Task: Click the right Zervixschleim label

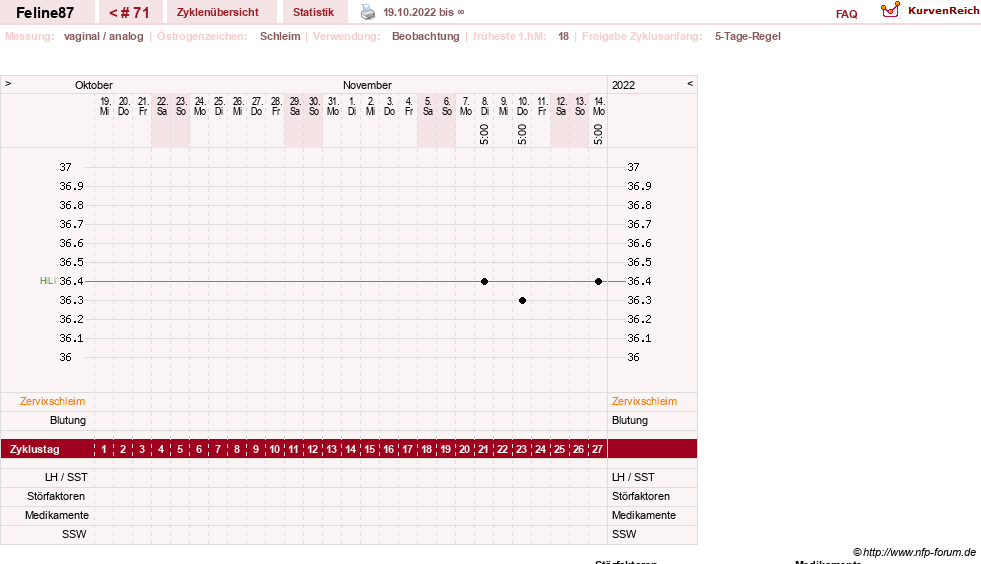Action: click(x=644, y=401)
